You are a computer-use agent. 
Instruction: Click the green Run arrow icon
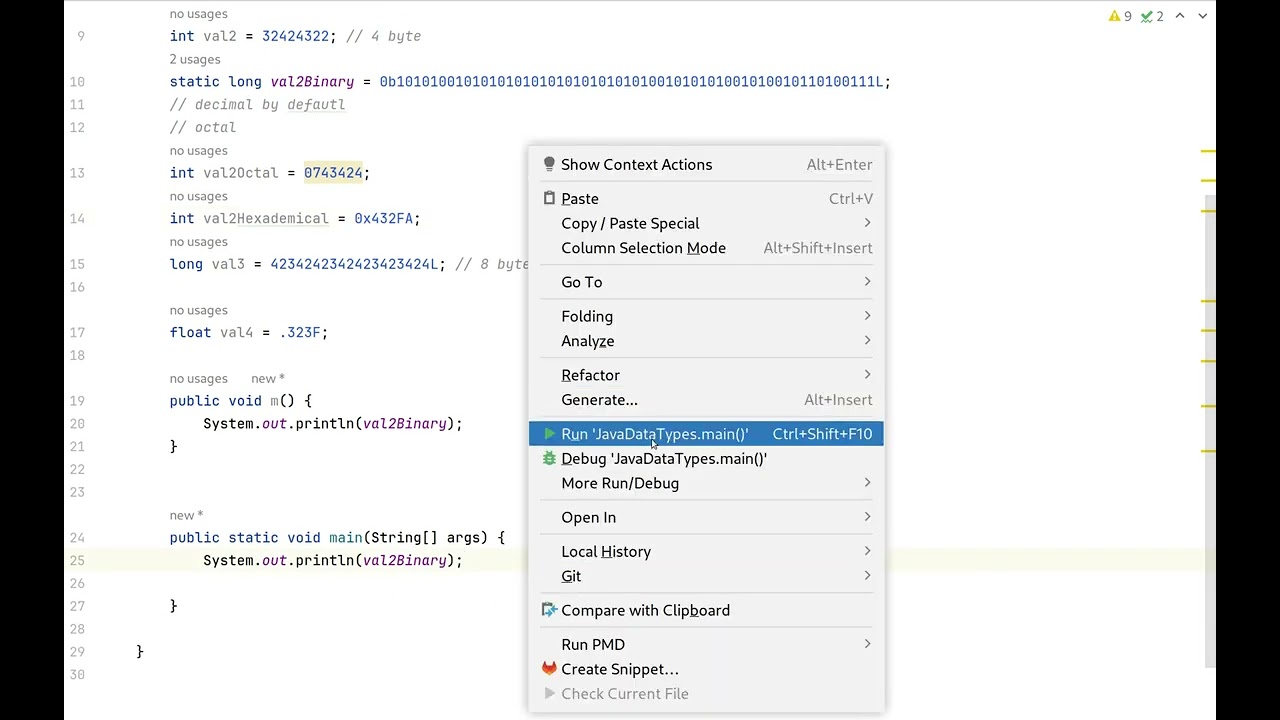(549, 434)
